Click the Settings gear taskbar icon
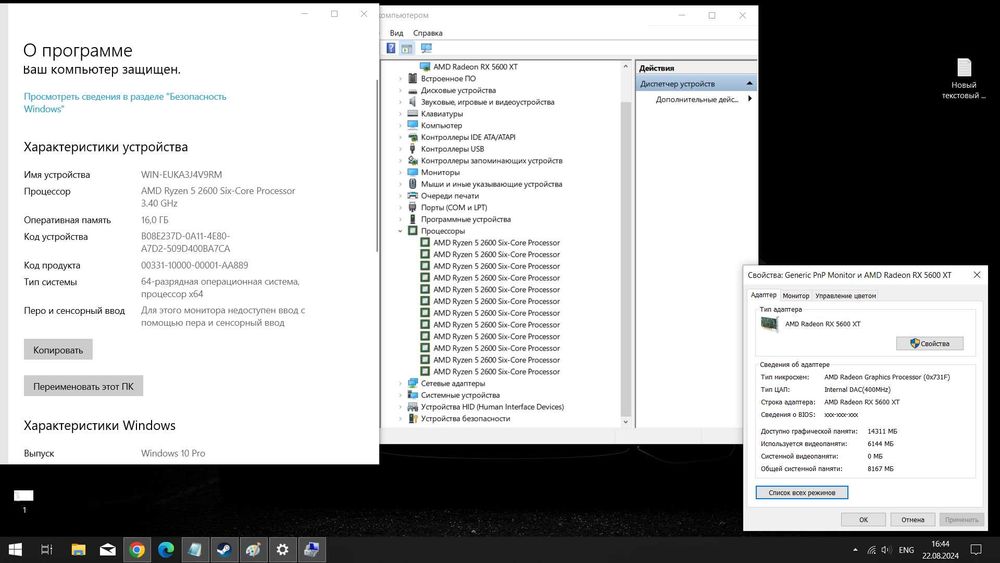1000x563 pixels. point(283,549)
